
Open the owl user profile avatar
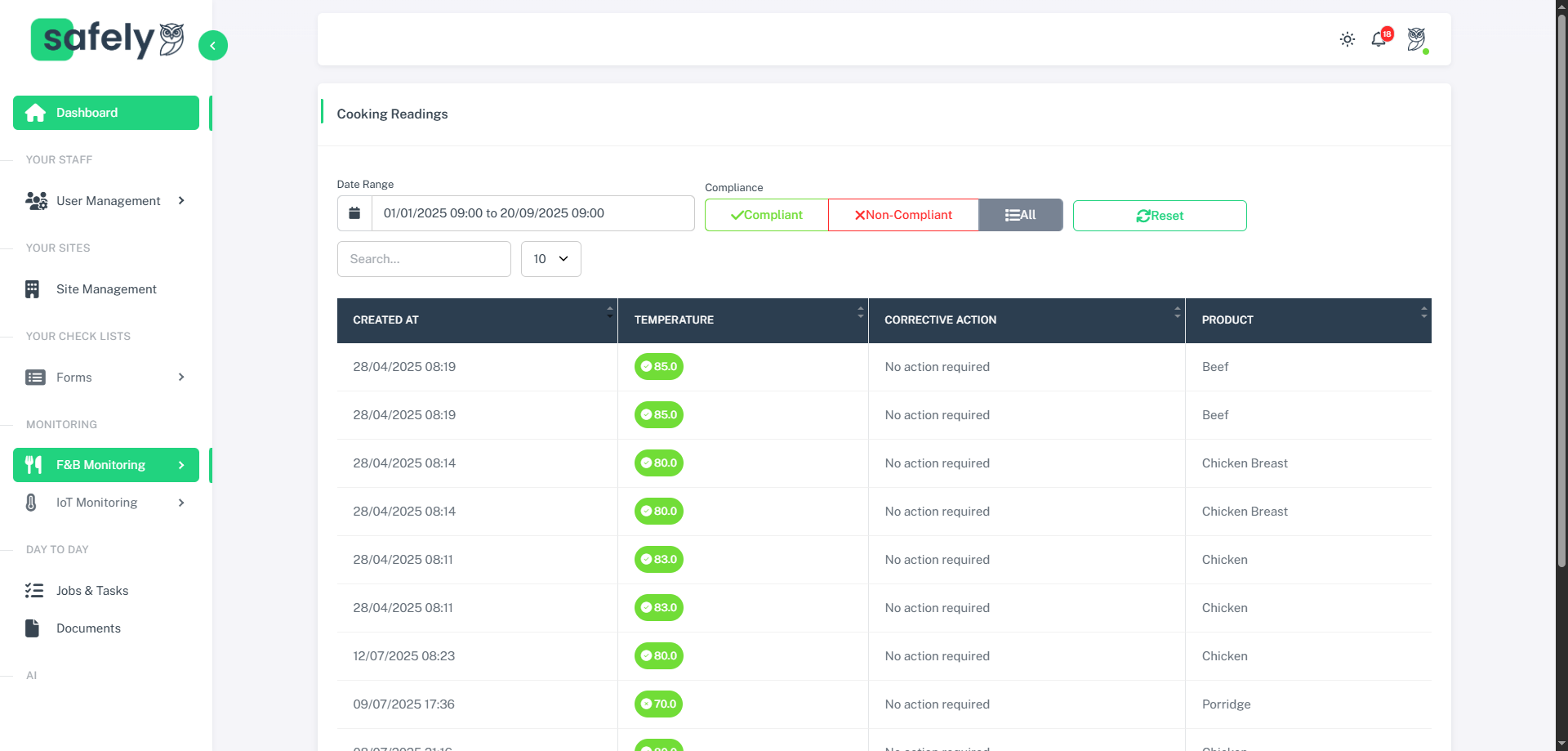[1417, 39]
